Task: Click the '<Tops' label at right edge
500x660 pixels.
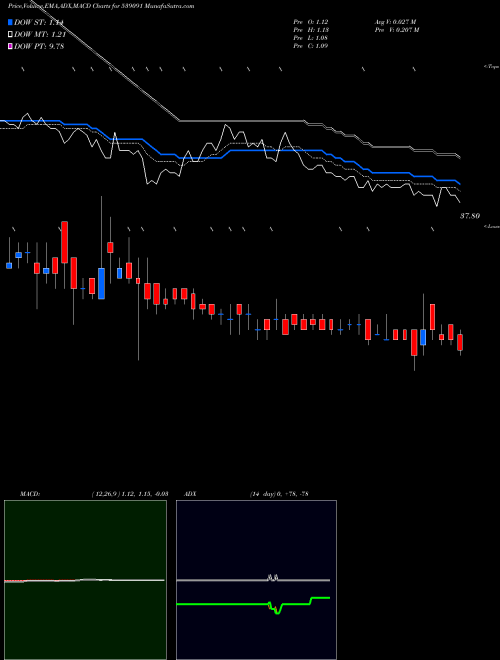Action: (492, 67)
